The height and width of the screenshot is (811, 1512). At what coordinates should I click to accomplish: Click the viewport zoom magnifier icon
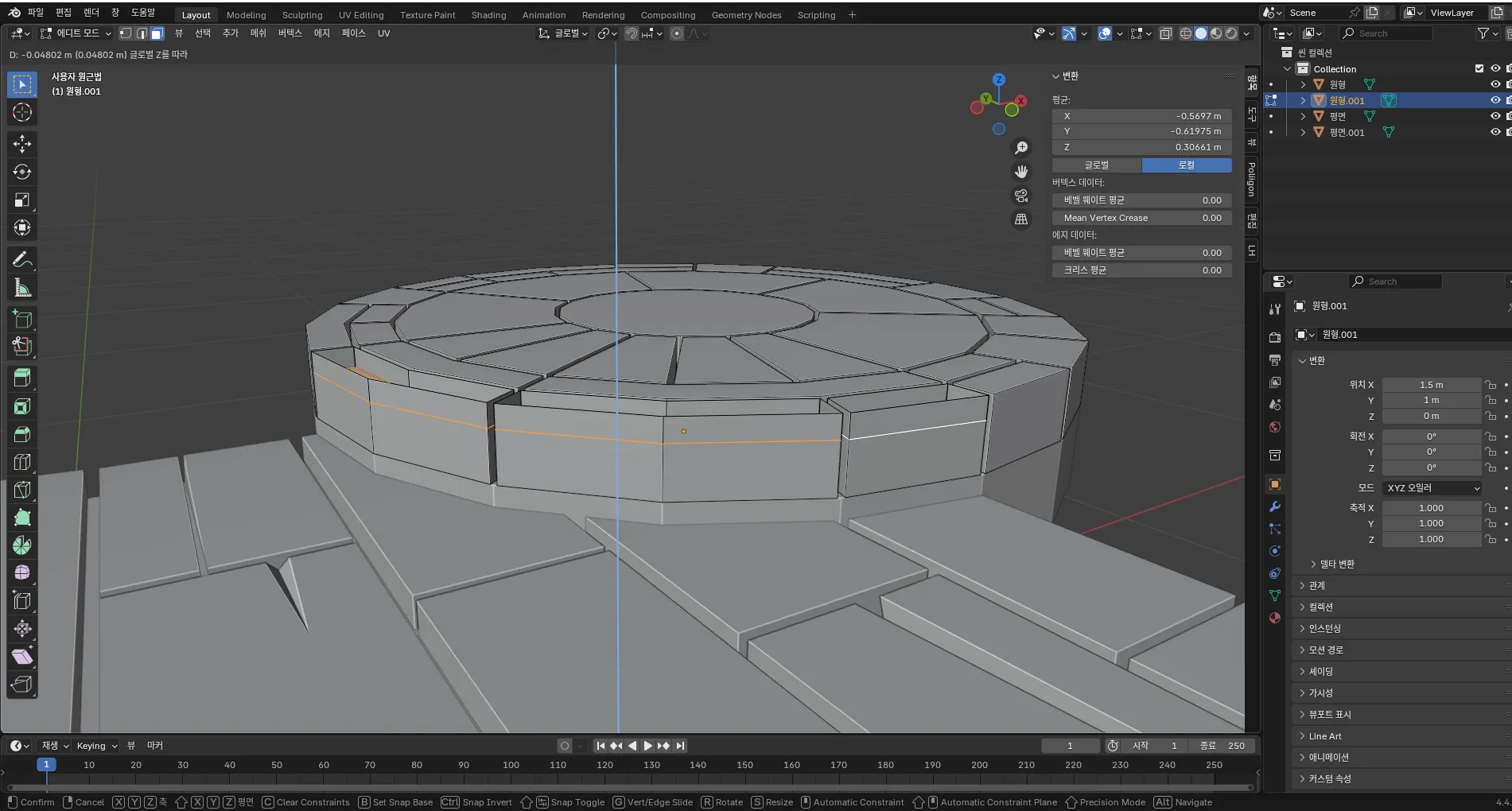(x=1021, y=148)
